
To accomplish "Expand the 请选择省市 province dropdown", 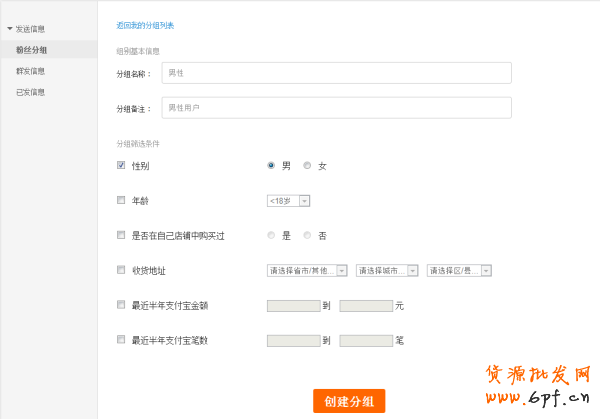I will click(307, 270).
